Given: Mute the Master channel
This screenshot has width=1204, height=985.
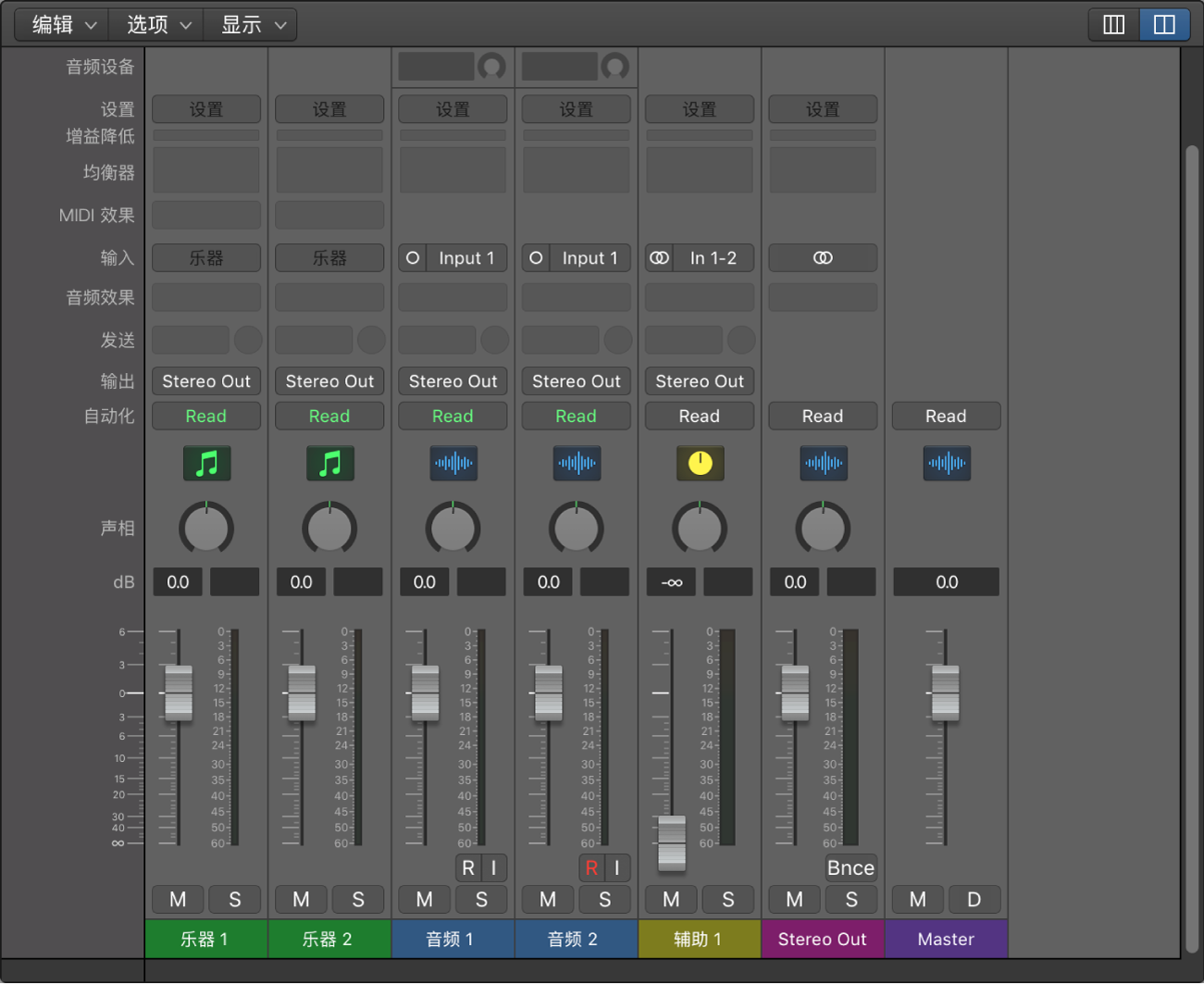Looking at the screenshot, I should 917,900.
